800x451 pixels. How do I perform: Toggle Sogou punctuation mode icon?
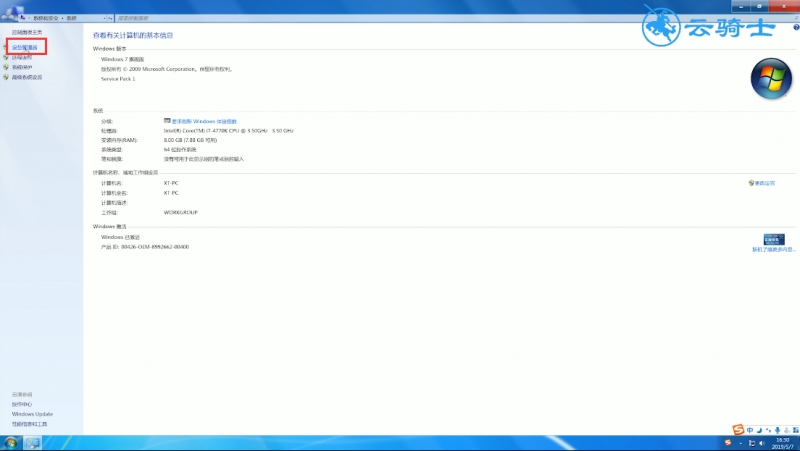768,430
